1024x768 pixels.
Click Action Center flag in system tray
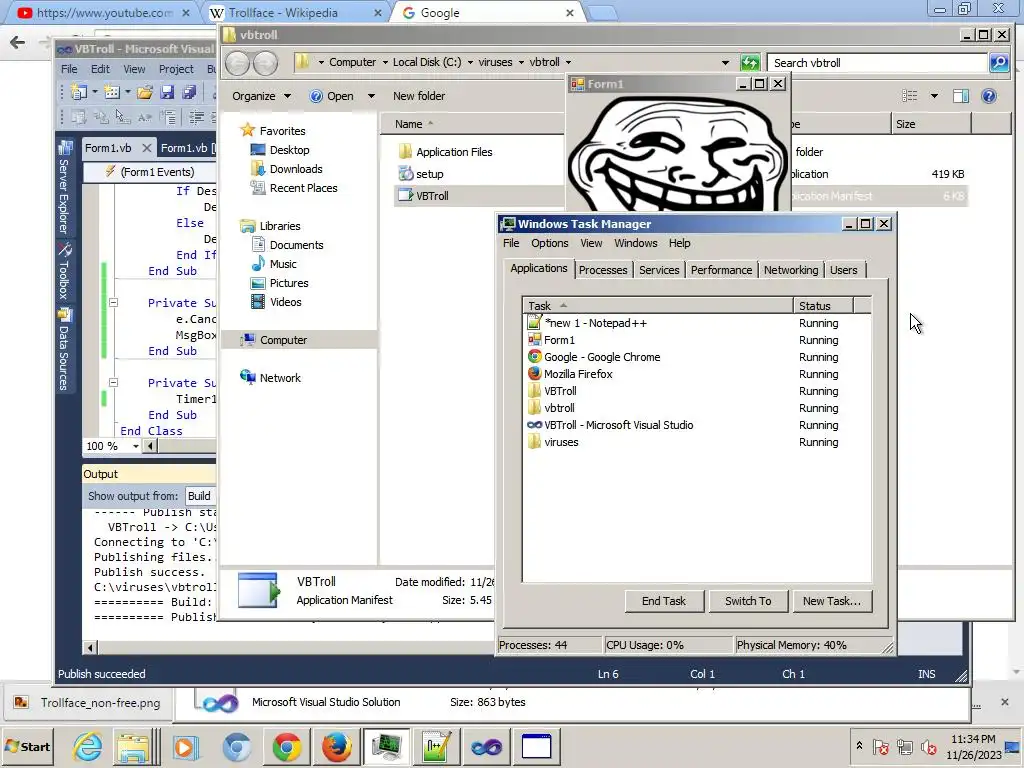(x=880, y=746)
